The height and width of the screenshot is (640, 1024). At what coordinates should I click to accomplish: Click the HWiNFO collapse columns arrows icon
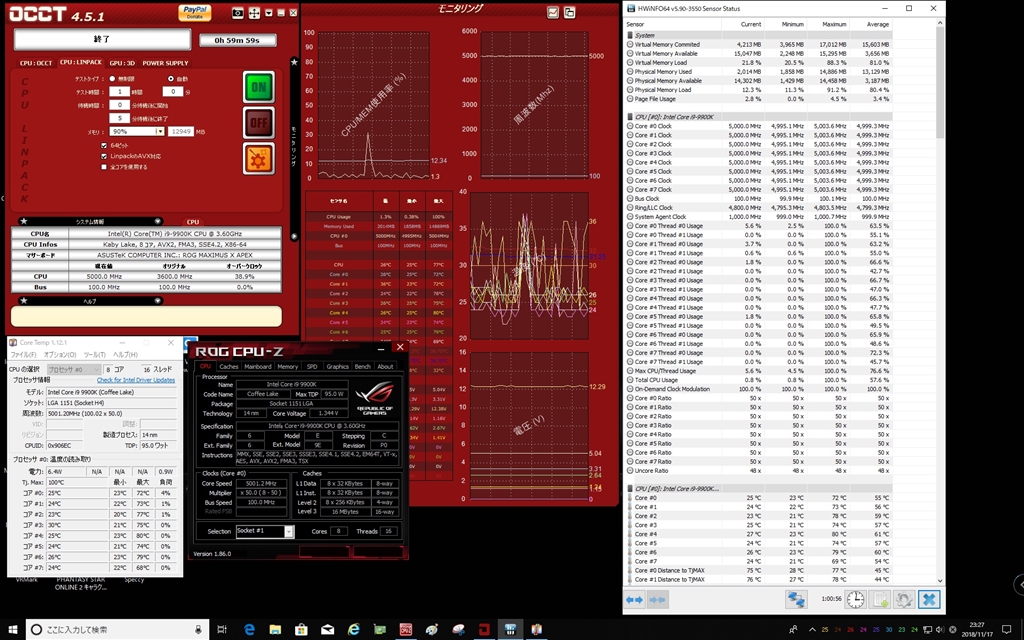(657, 600)
